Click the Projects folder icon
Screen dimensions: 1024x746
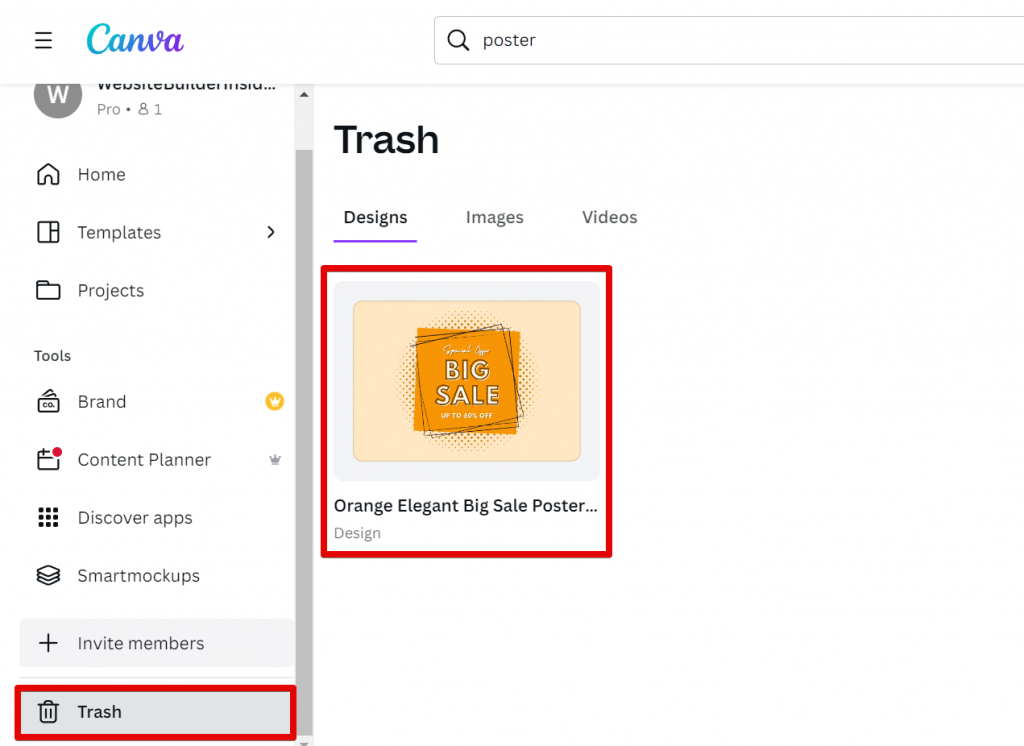48,291
